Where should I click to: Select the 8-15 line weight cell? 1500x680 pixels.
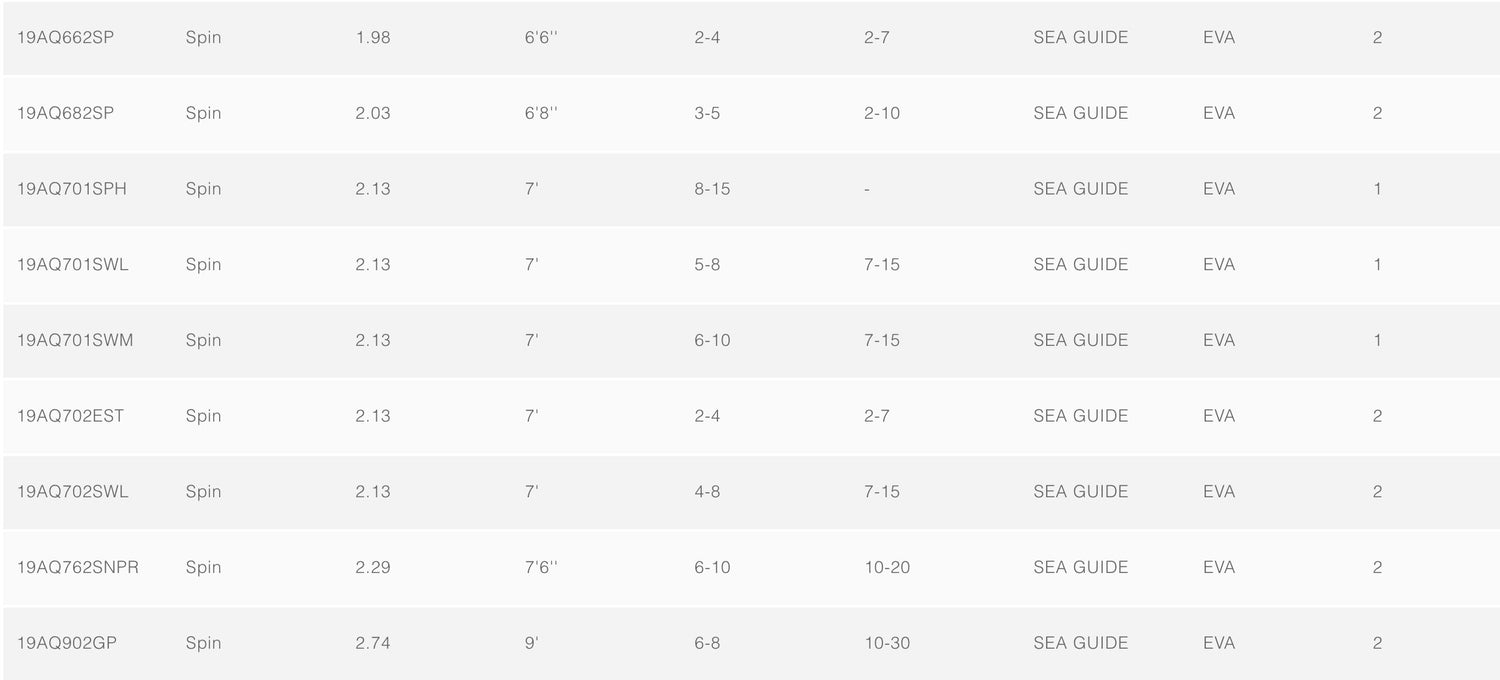click(x=712, y=189)
